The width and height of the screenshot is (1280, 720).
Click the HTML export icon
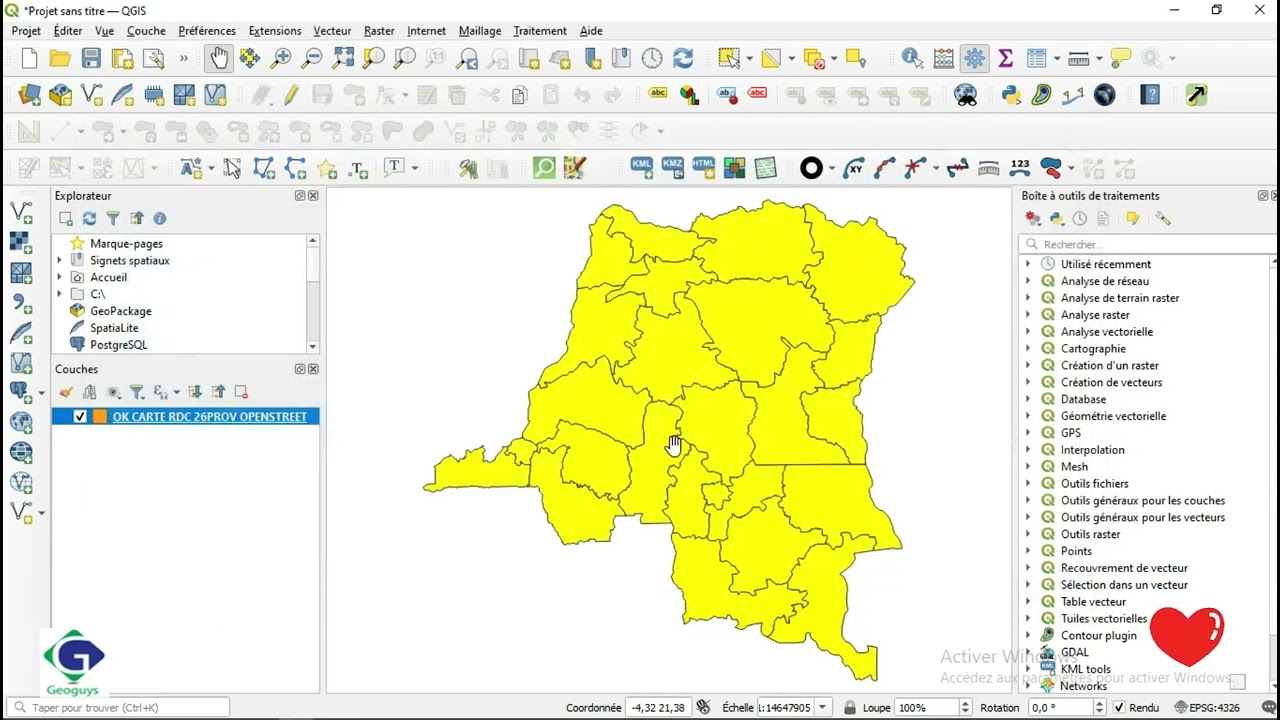pos(704,167)
